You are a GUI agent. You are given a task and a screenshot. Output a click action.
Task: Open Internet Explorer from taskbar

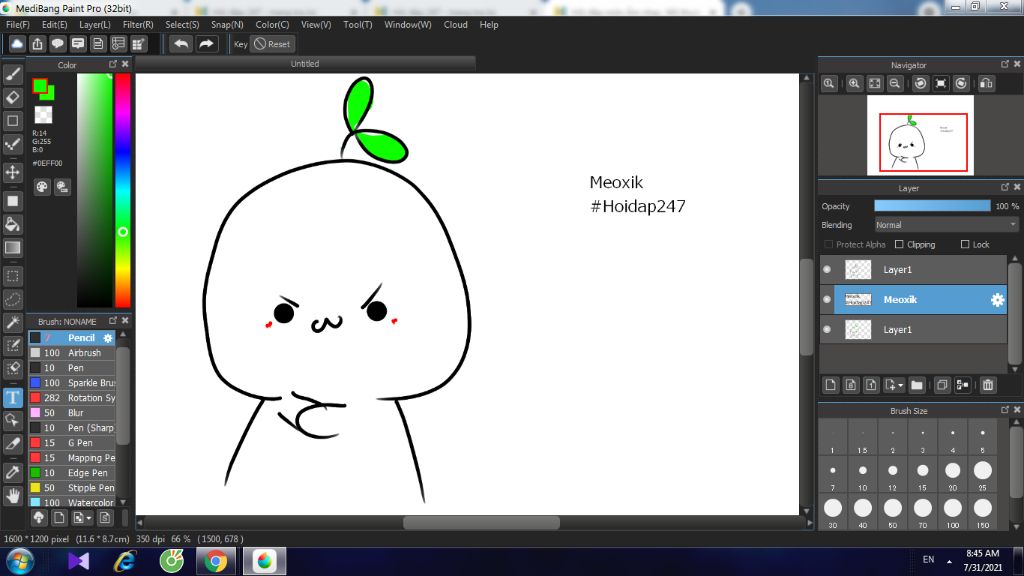(x=124, y=562)
